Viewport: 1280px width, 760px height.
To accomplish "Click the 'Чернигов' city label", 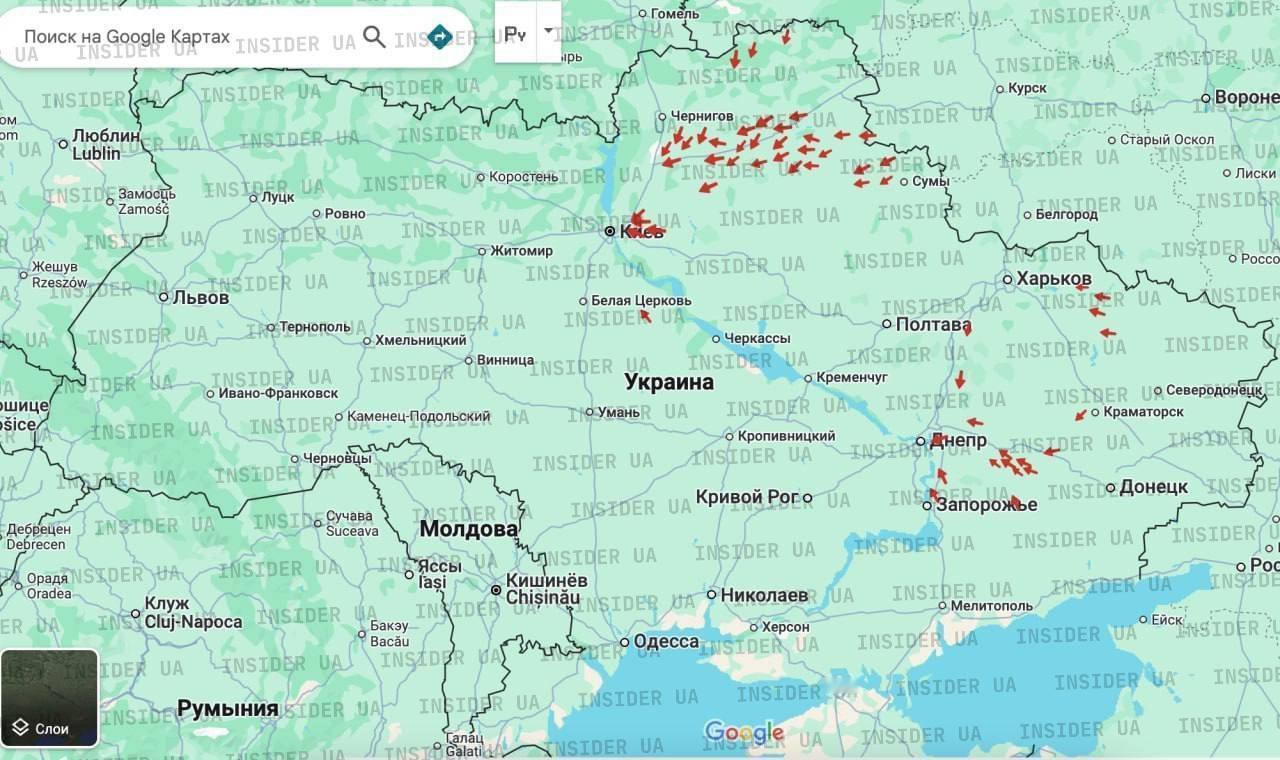I will 702,116.
